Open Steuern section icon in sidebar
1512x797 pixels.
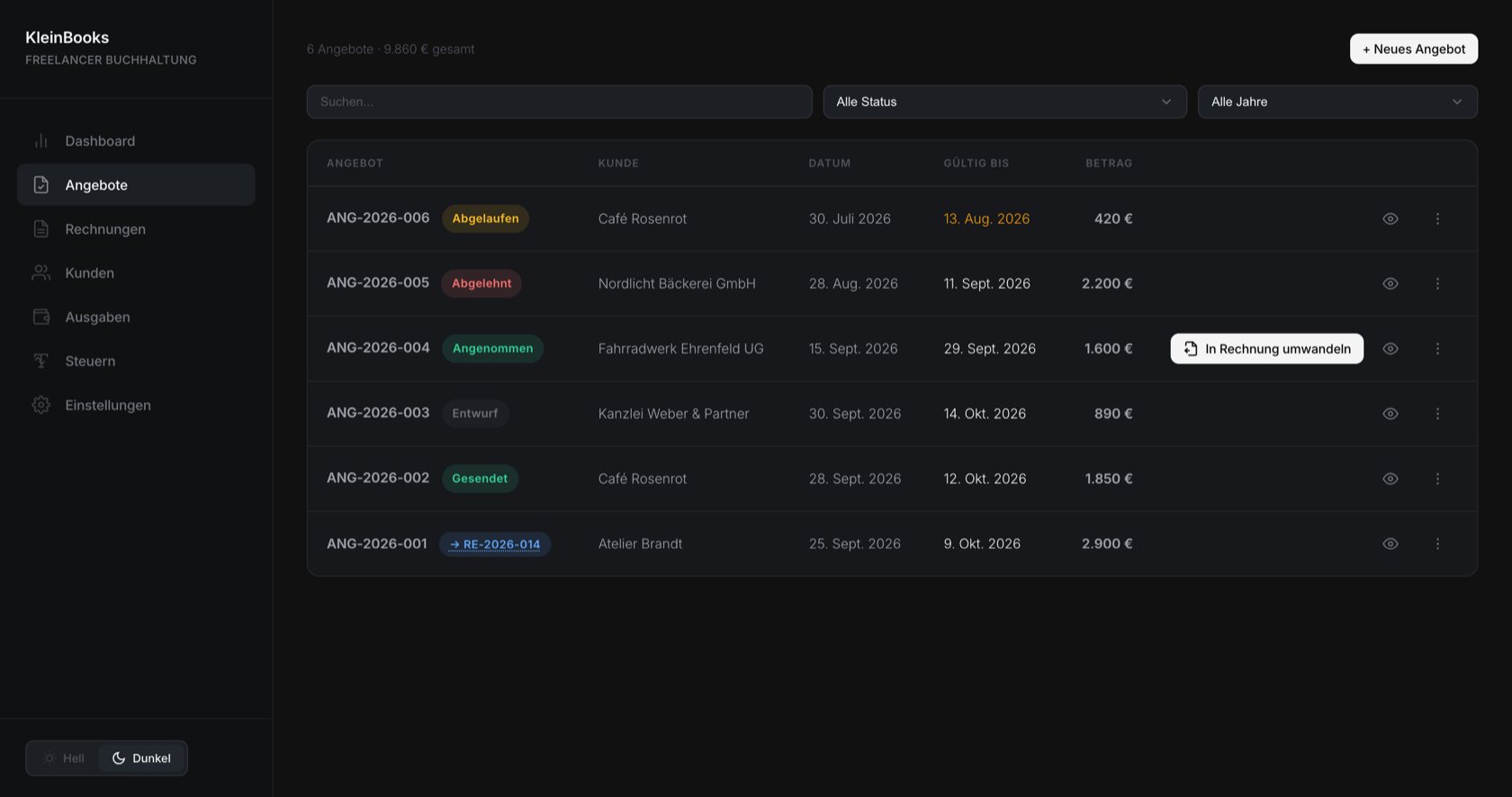41,362
